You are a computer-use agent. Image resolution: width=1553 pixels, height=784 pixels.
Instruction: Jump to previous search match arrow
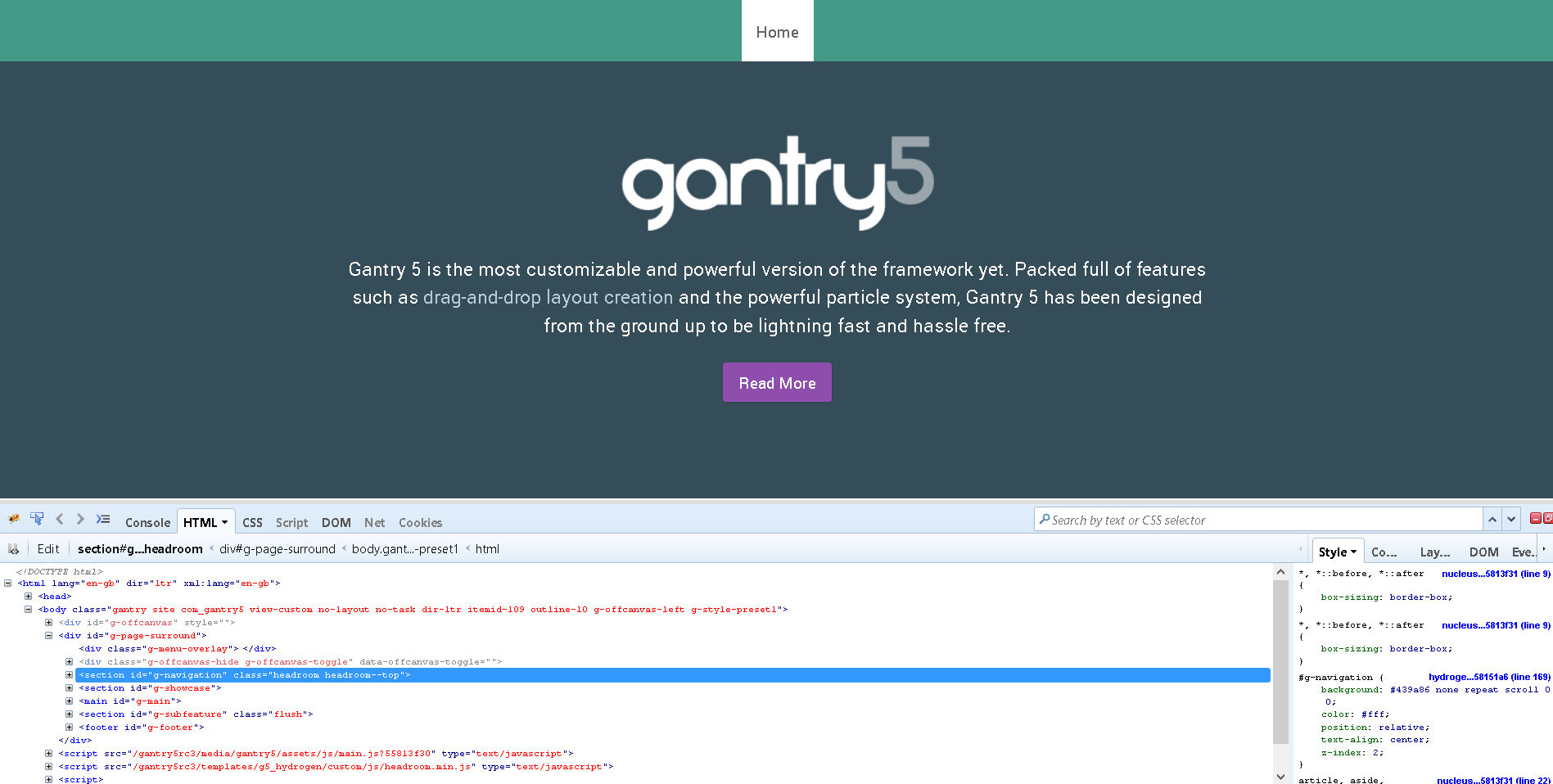click(1492, 520)
